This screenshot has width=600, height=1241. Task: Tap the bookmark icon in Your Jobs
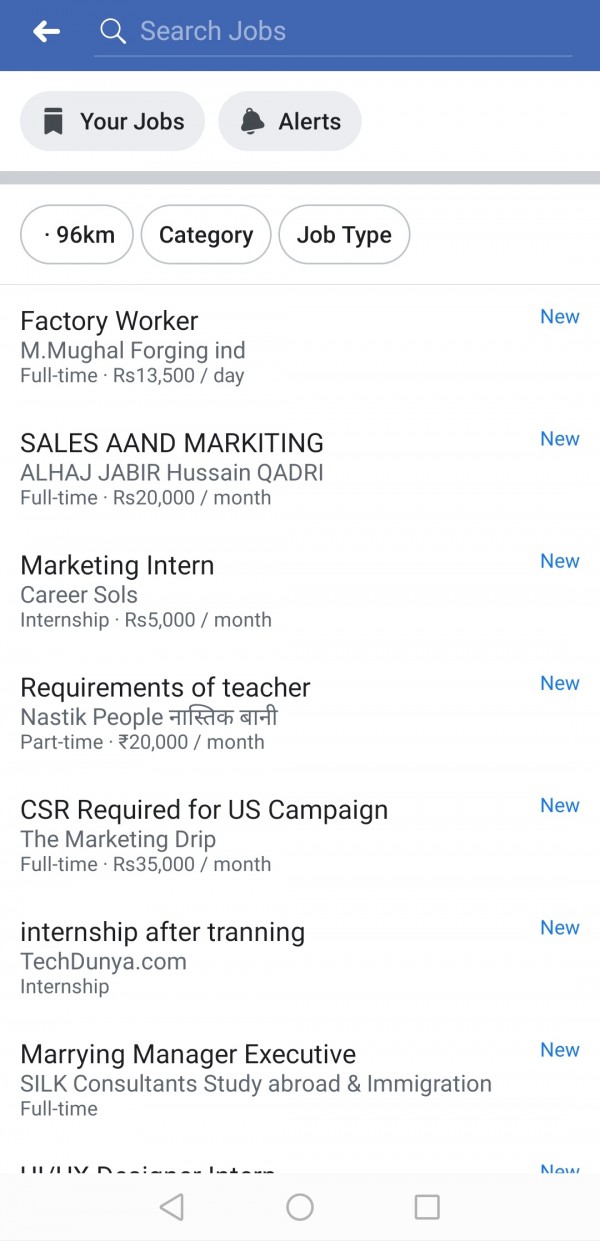53,122
